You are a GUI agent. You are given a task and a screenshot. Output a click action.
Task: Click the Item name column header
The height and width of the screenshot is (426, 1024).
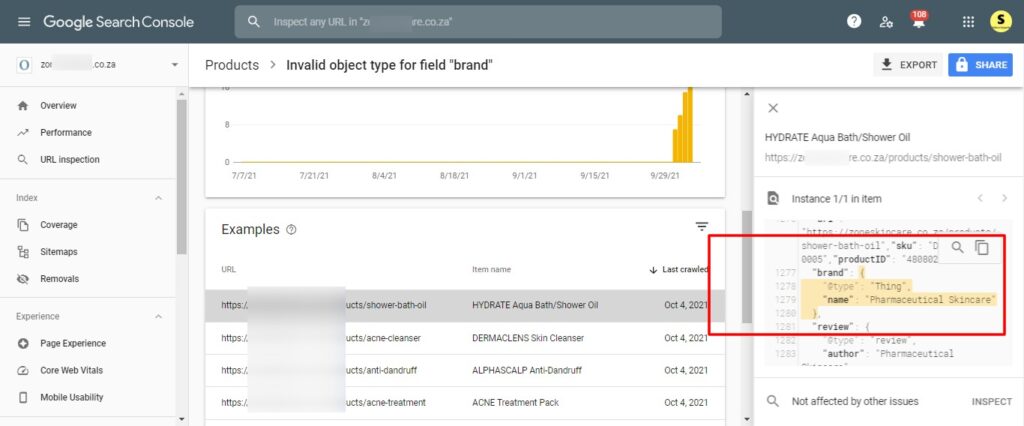click(491, 270)
